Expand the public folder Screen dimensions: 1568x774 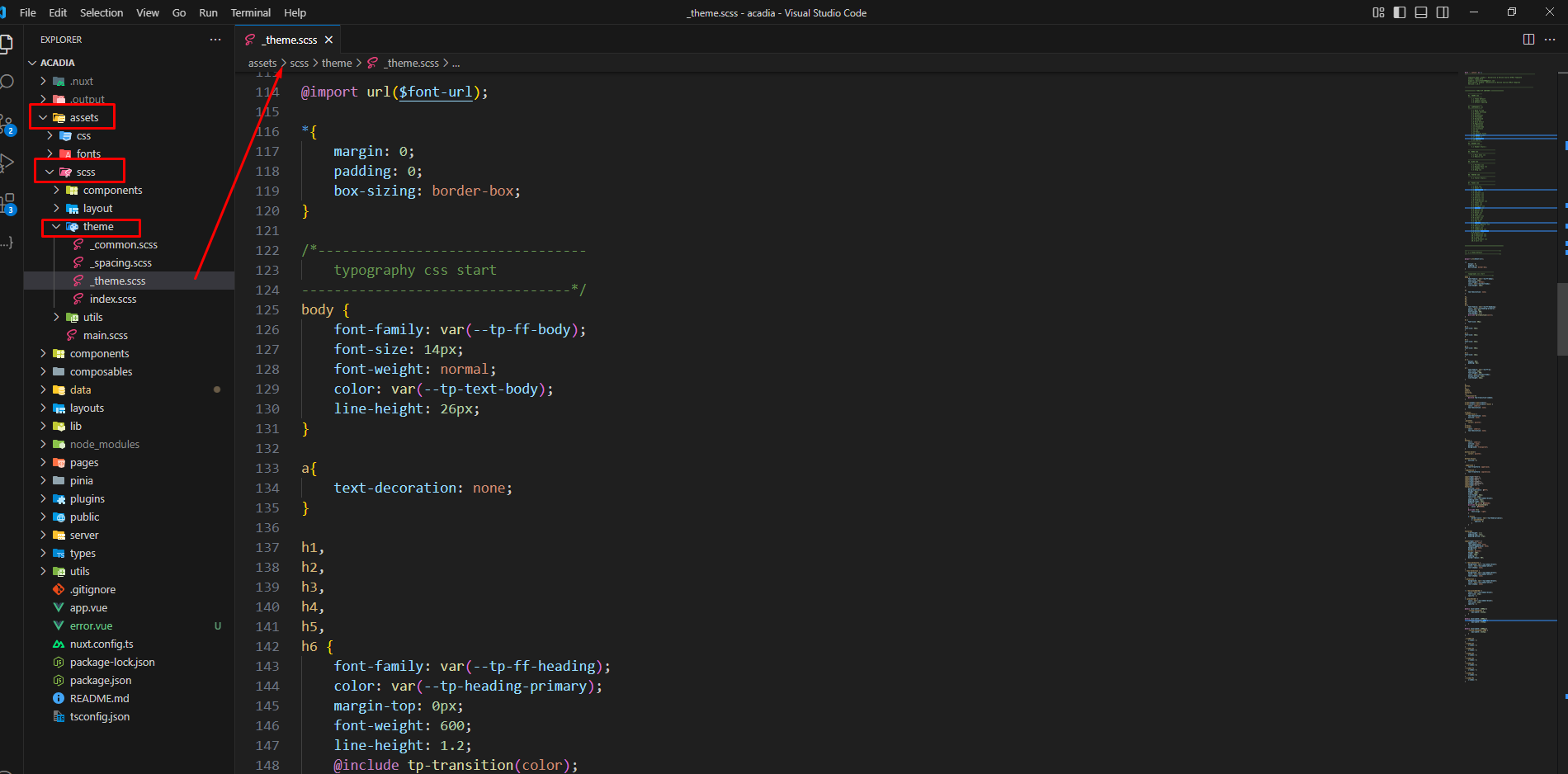coord(130,517)
